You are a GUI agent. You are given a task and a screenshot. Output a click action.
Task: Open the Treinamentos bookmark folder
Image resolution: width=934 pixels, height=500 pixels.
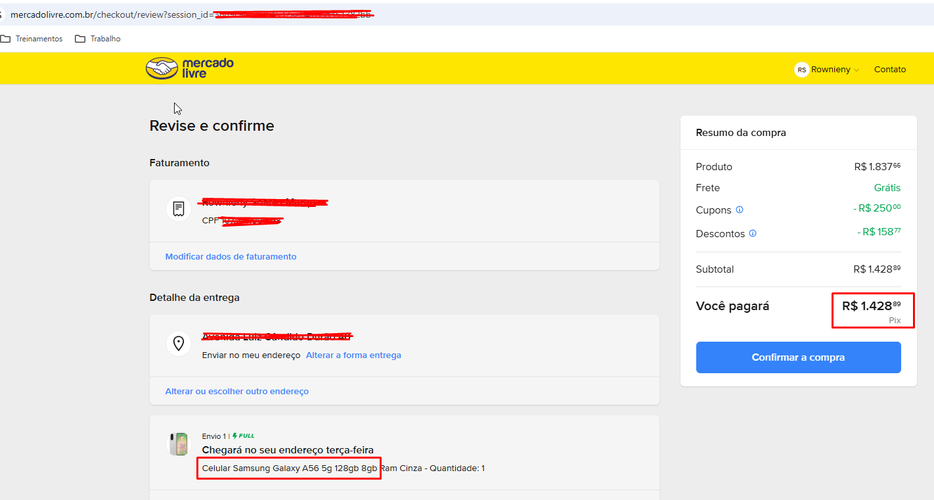click(x=32, y=39)
